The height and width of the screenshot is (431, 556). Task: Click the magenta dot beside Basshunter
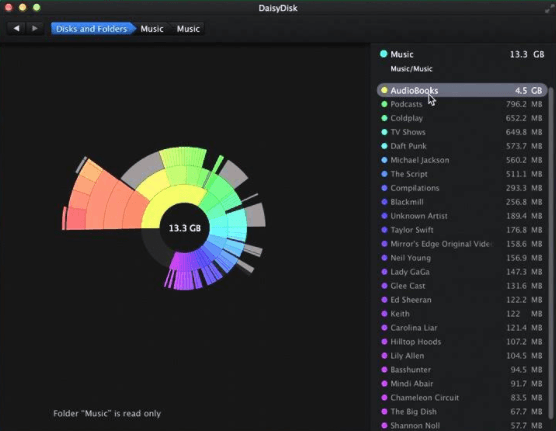click(384, 369)
